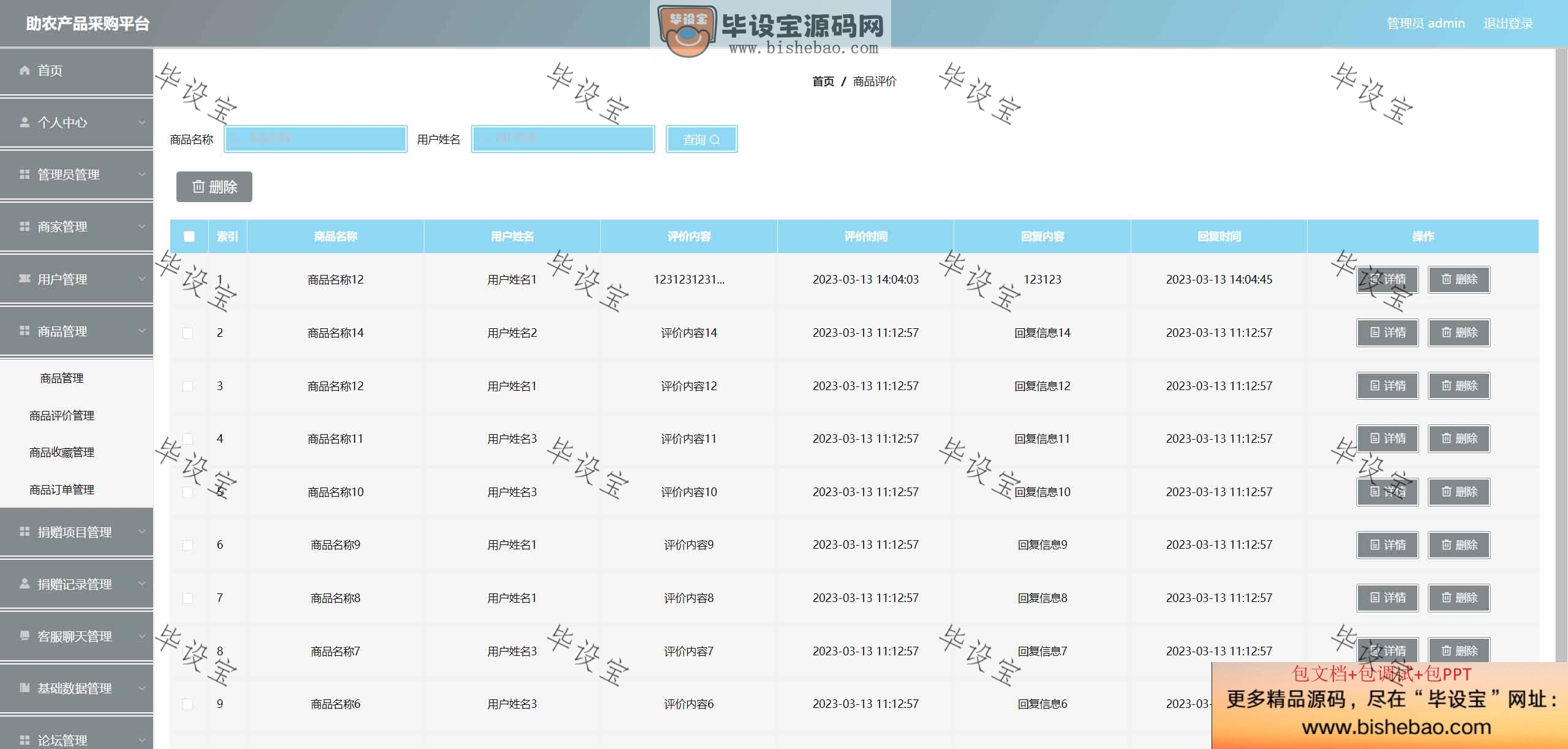
Task: Click the 删除 button for row 8 (商品名称7)
Action: (1459, 650)
